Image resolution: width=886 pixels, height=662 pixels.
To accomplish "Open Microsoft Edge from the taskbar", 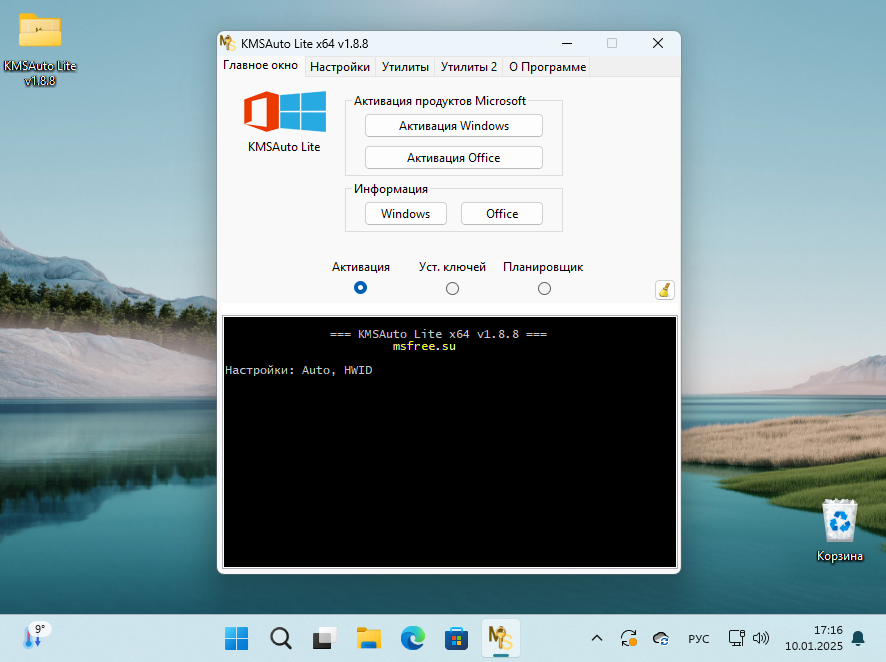I will click(413, 638).
